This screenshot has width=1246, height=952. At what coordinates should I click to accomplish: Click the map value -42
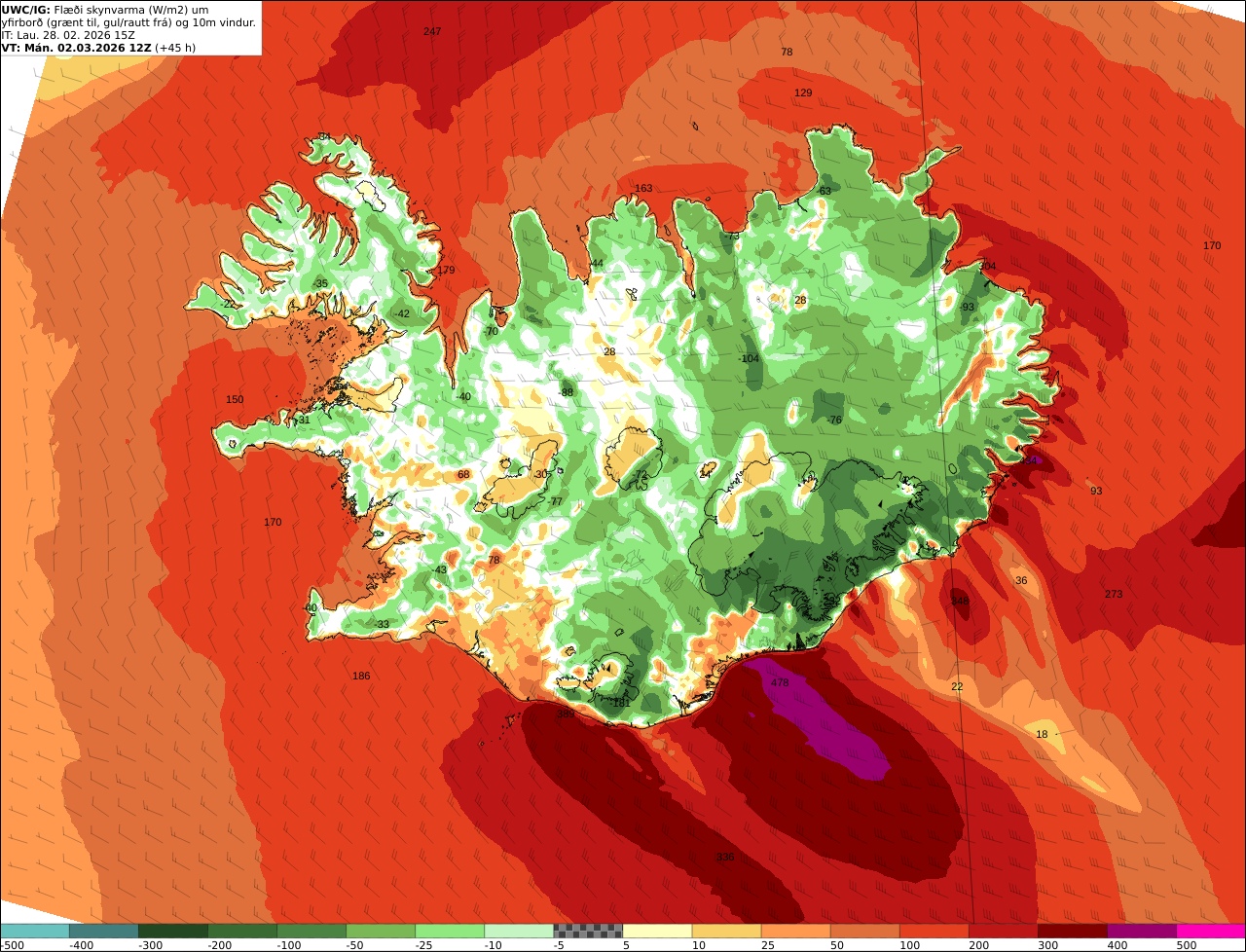(x=402, y=314)
